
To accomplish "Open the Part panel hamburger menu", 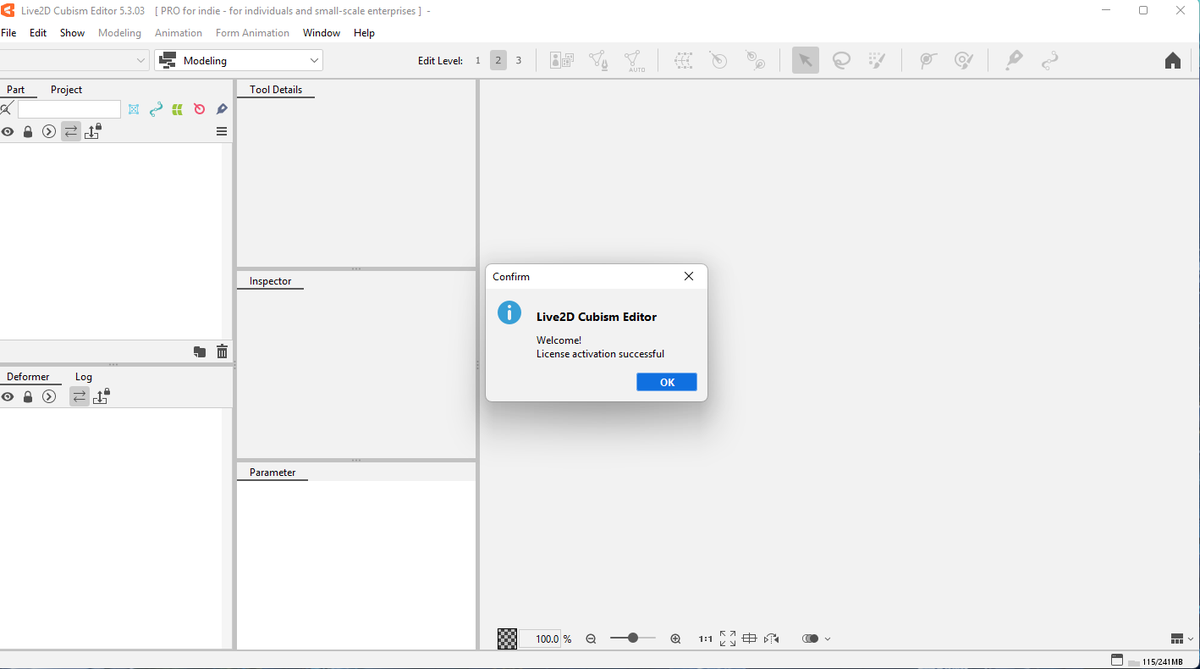I will [x=222, y=132].
